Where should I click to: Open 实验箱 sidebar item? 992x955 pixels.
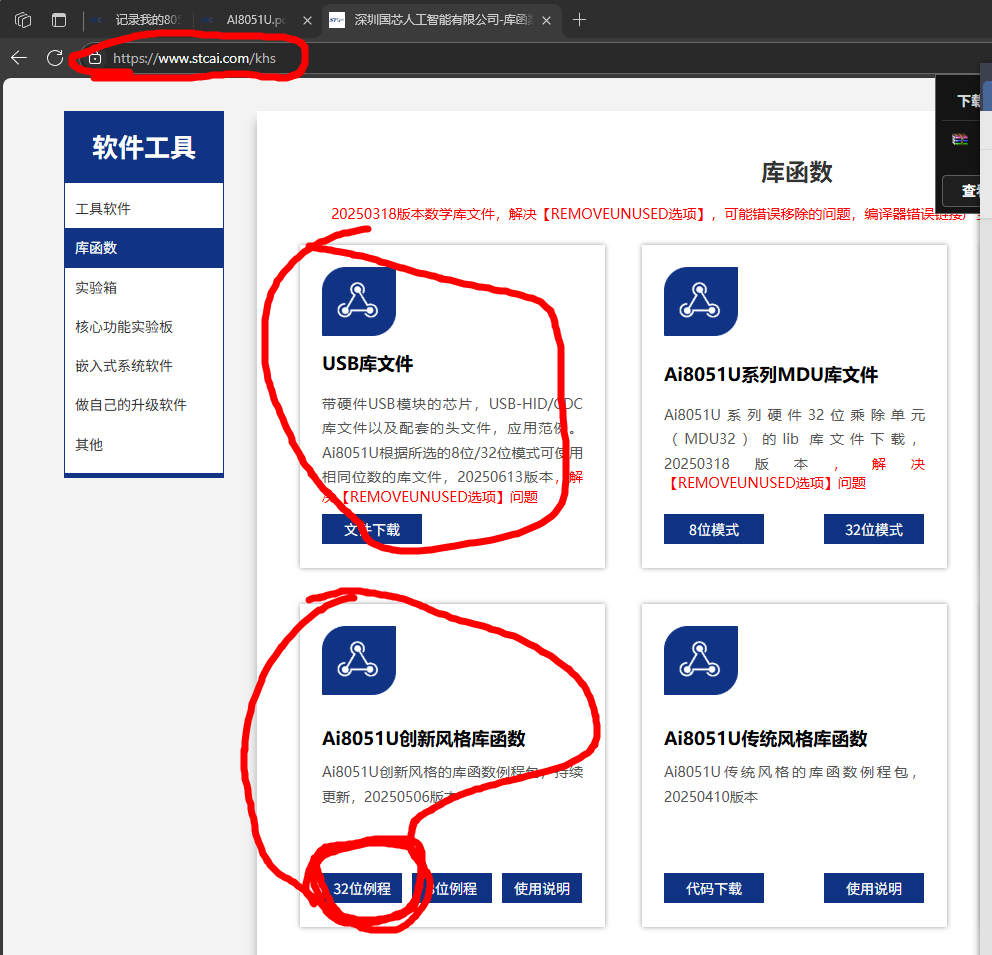pos(144,288)
